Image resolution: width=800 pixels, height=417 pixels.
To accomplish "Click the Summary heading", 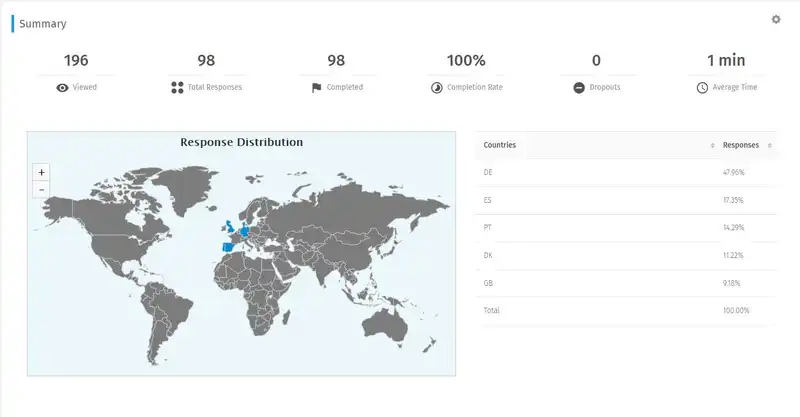I will 43,24.
